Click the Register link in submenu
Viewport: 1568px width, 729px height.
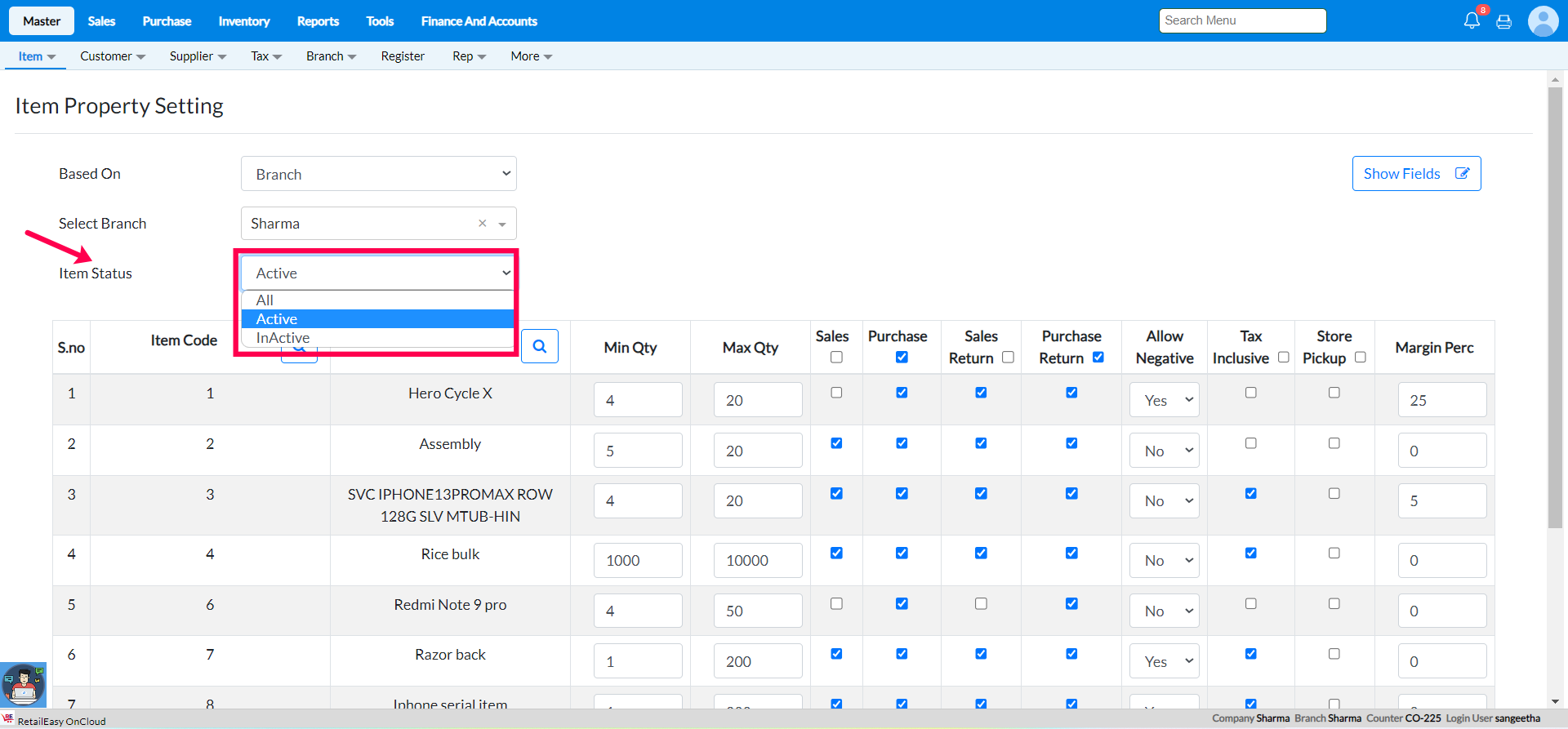coord(403,56)
